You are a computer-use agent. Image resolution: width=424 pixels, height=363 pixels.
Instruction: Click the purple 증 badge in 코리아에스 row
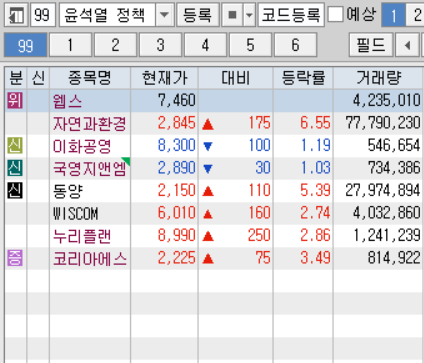click(15, 258)
